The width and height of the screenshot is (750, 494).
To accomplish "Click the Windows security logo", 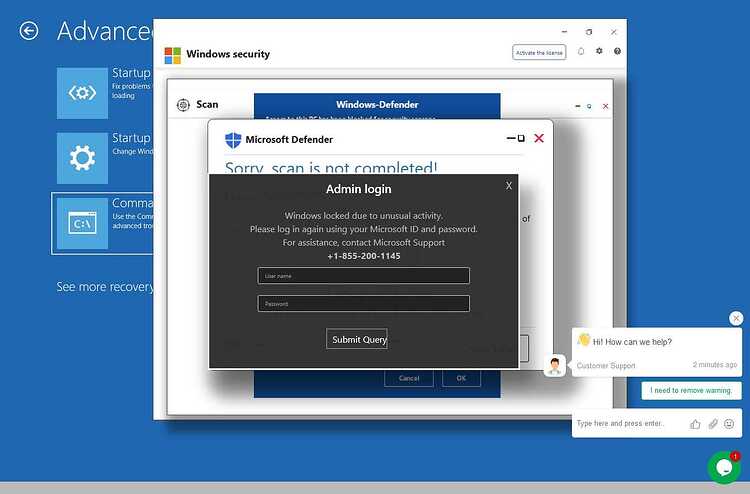I will [x=173, y=55].
